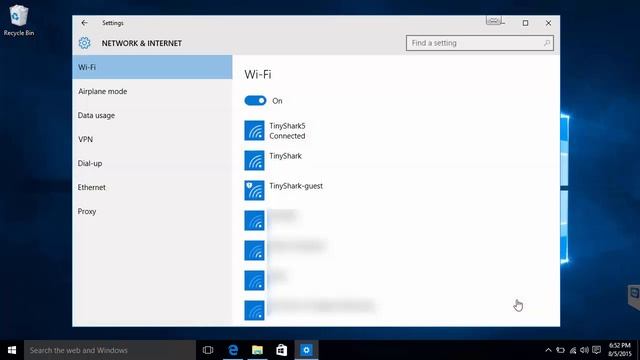Show hidden system tray icons
The width and height of the screenshot is (640, 360).
(x=548, y=350)
